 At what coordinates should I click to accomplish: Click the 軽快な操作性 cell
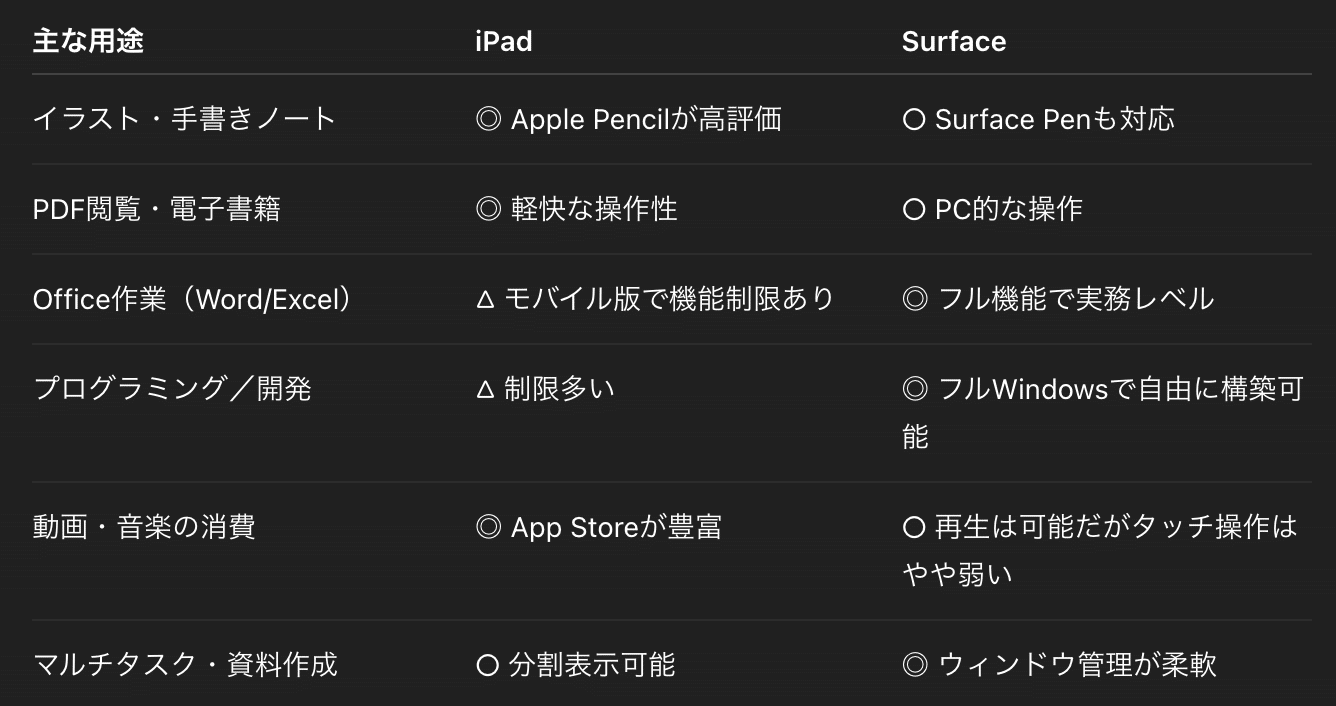tap(577, 209)
